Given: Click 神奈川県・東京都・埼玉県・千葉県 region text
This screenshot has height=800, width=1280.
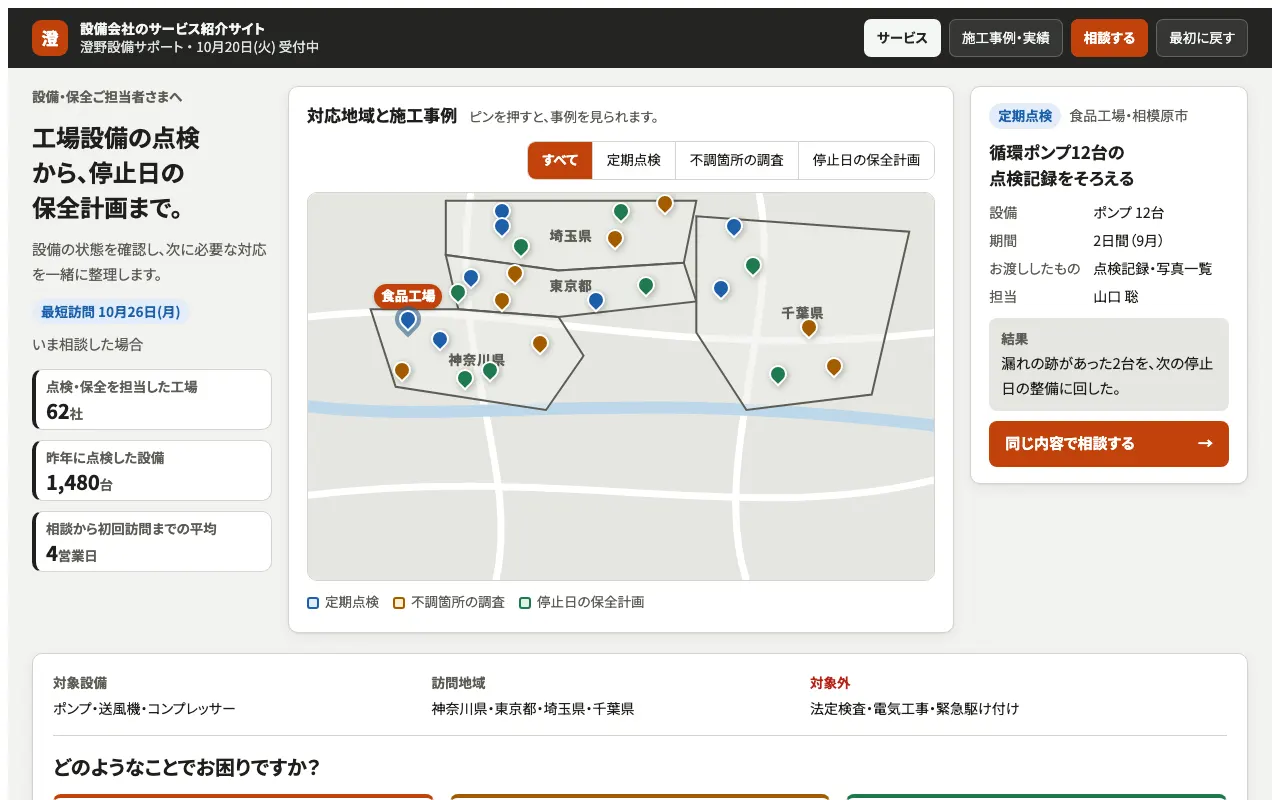Looking at the screenshot, I should (x=533, y=709).
